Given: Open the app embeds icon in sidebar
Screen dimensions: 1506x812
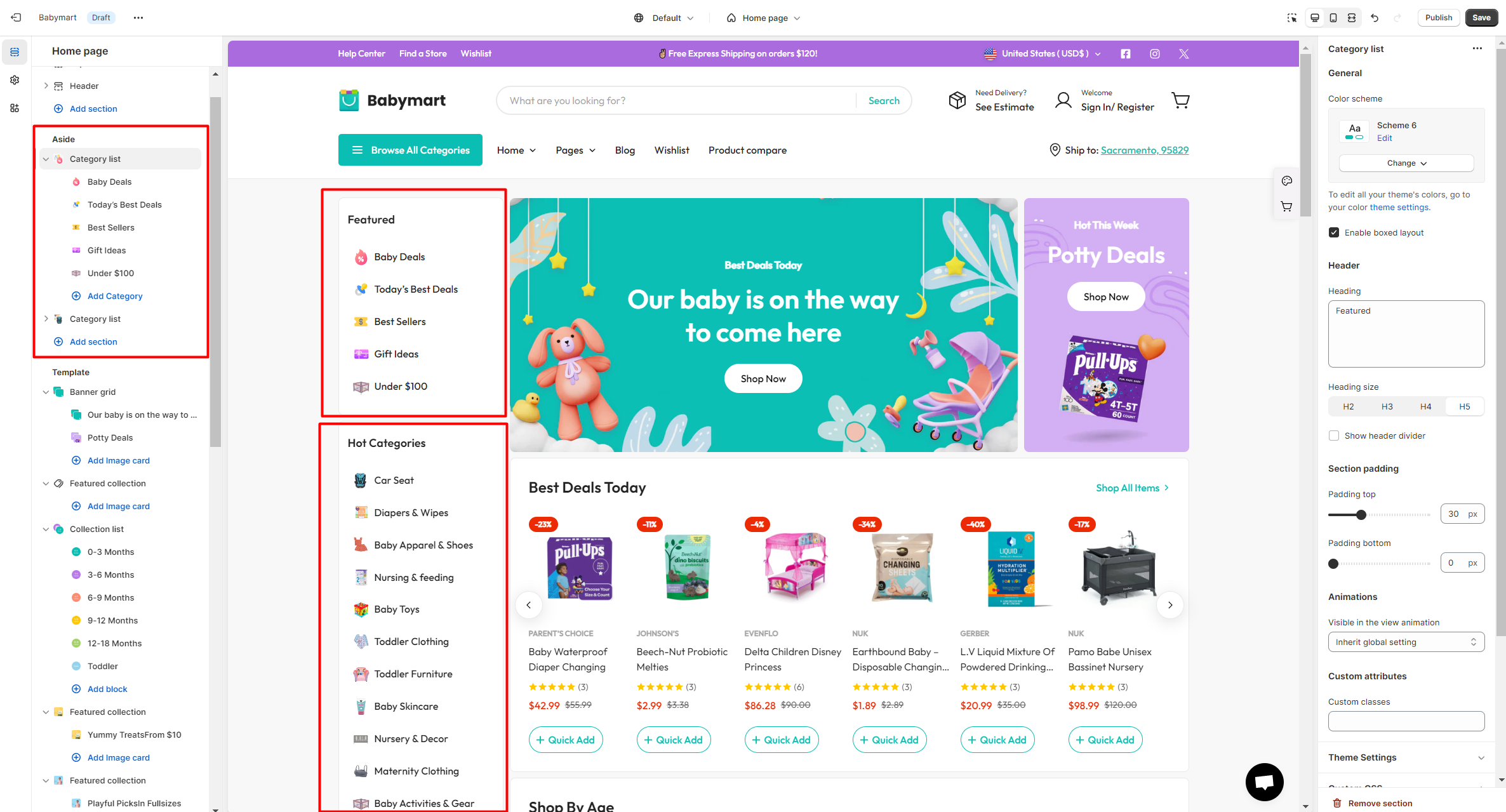Looking at the screenshot, I should 15,108.
